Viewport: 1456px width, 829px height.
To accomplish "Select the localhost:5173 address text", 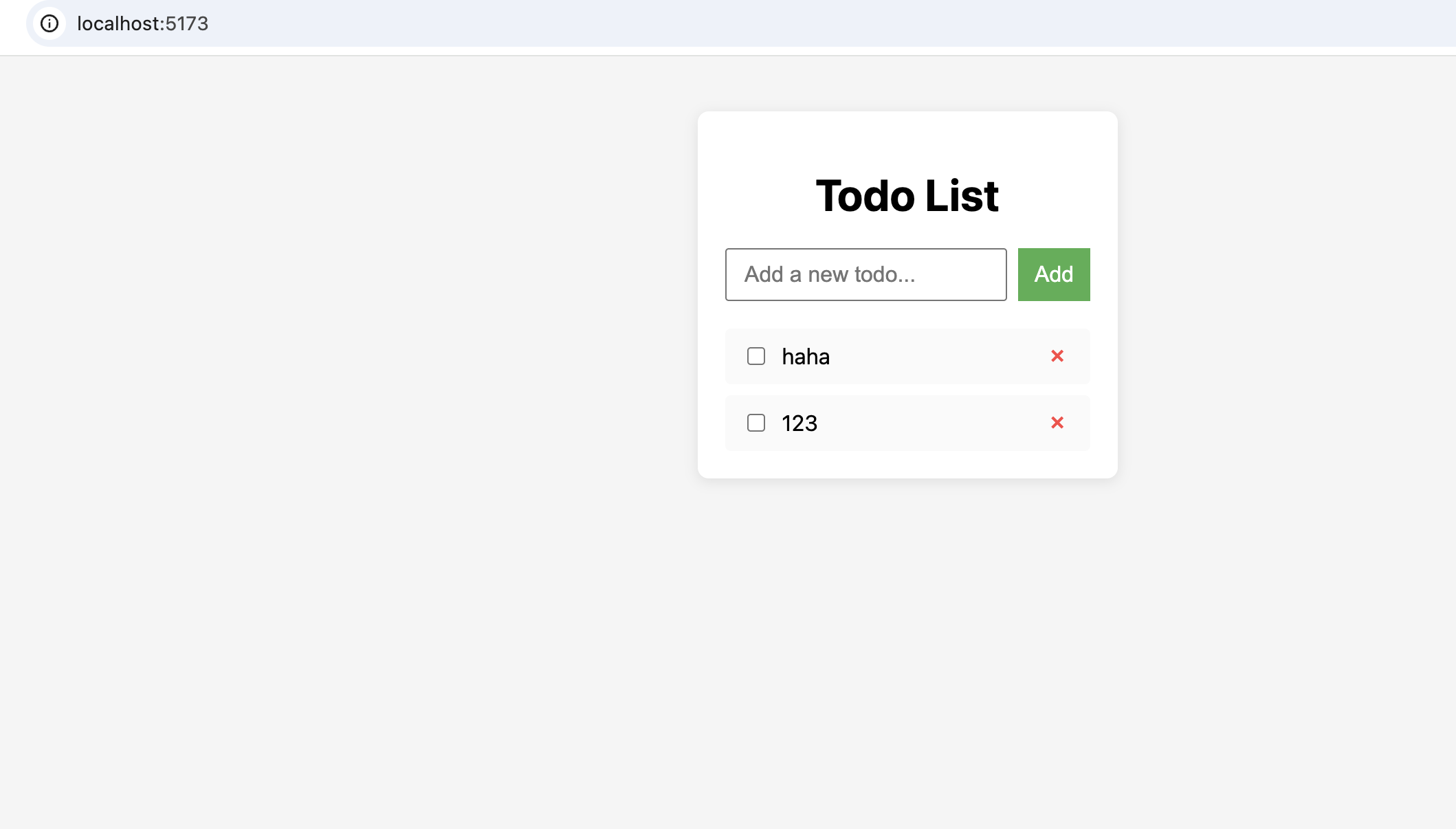I will (142, 23).
